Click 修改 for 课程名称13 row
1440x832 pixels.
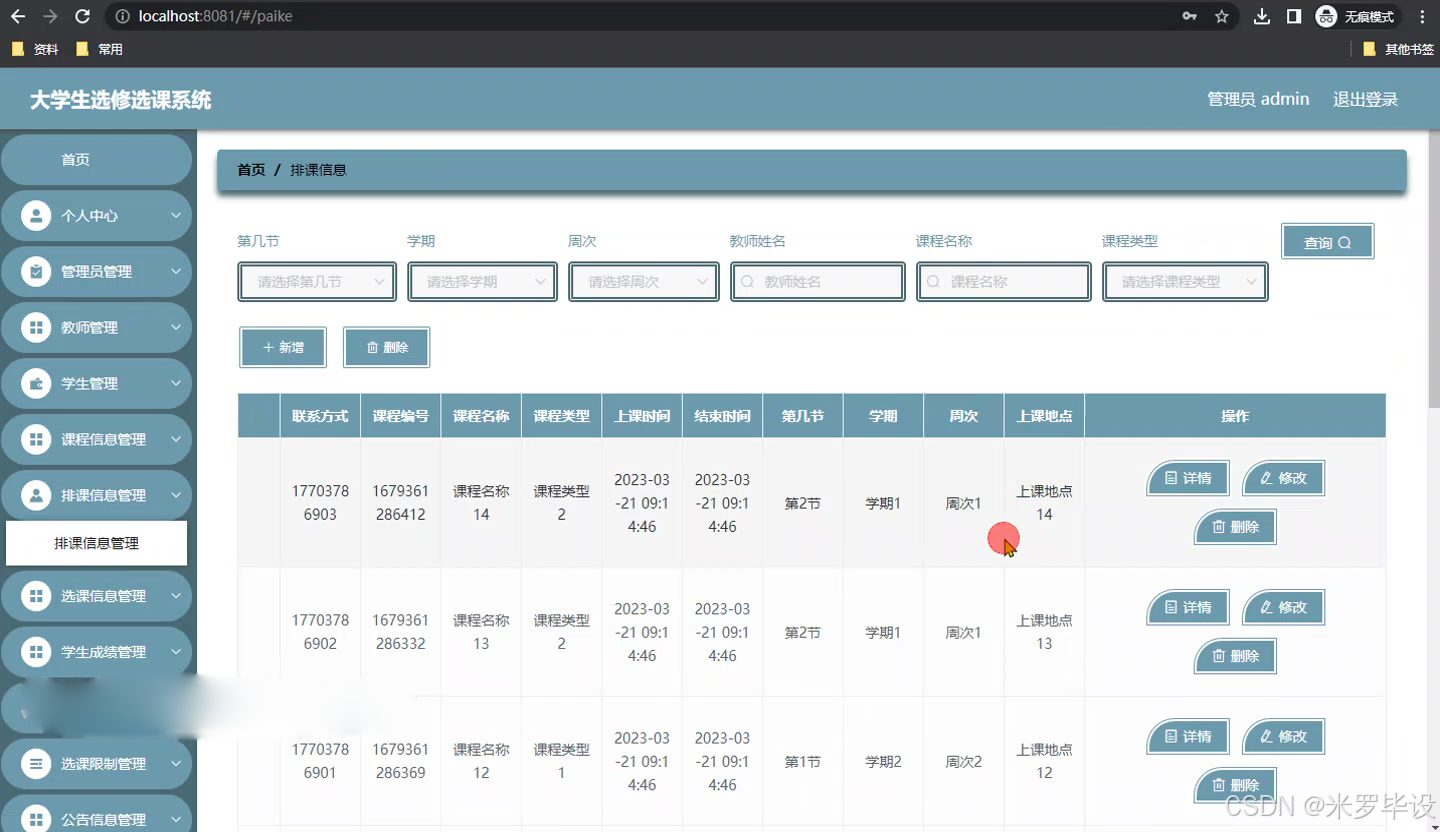click(1283, 607)
